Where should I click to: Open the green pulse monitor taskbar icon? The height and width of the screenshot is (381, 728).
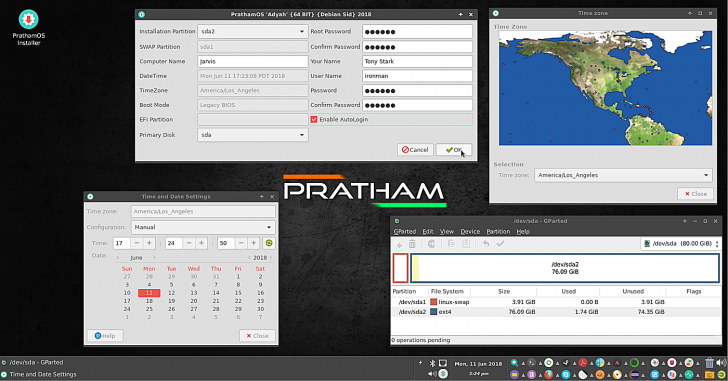(x=689, y=375)
